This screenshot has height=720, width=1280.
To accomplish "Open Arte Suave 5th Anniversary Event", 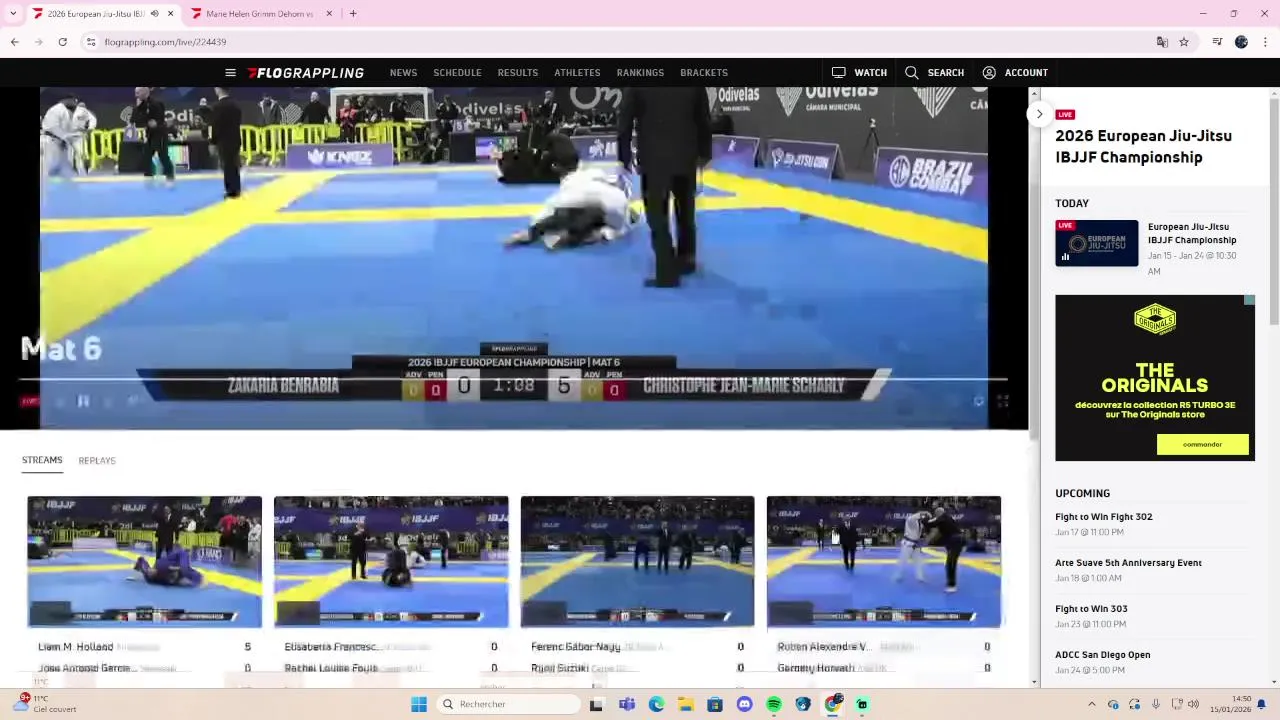I will pyautogui.click(x=1128, y=563).
